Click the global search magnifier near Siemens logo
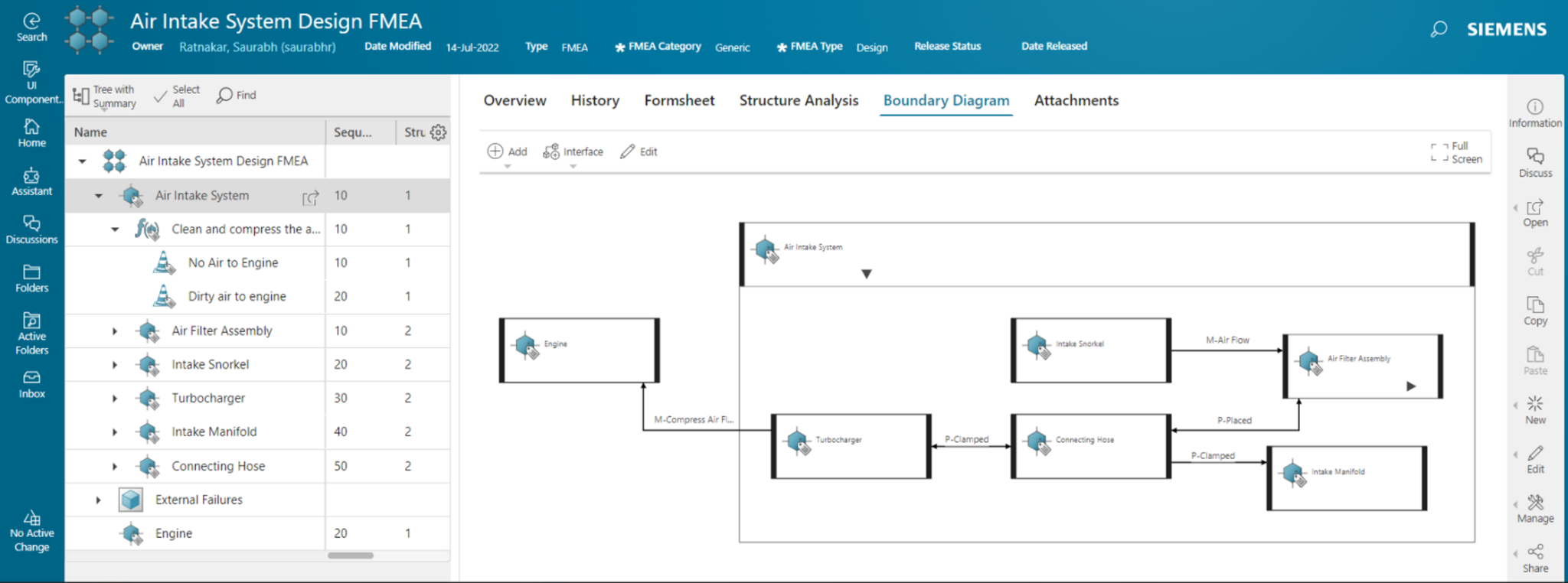Viewport: 1568px width, 583px height. (x=1439, y=29)
